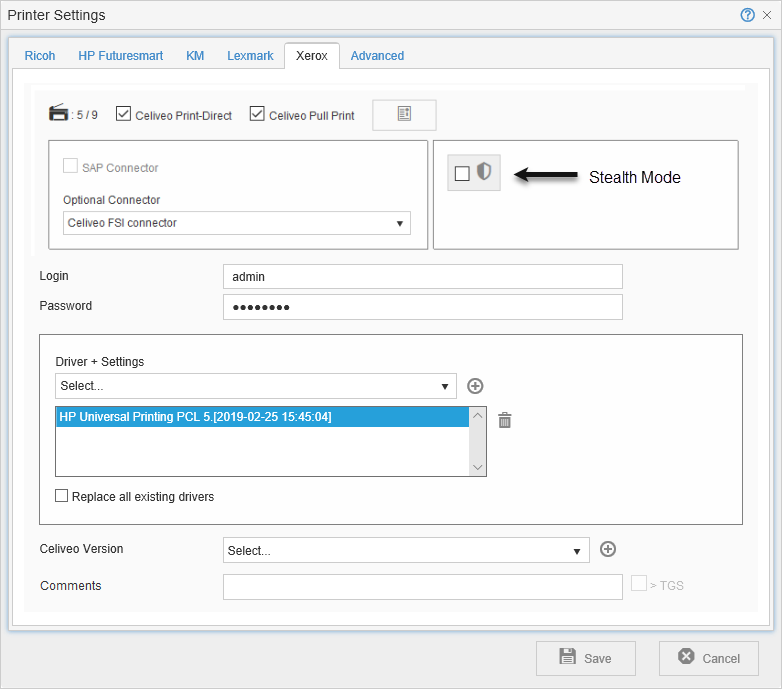Enable the Stealth Mode checkbox

[x=462, y=174]
